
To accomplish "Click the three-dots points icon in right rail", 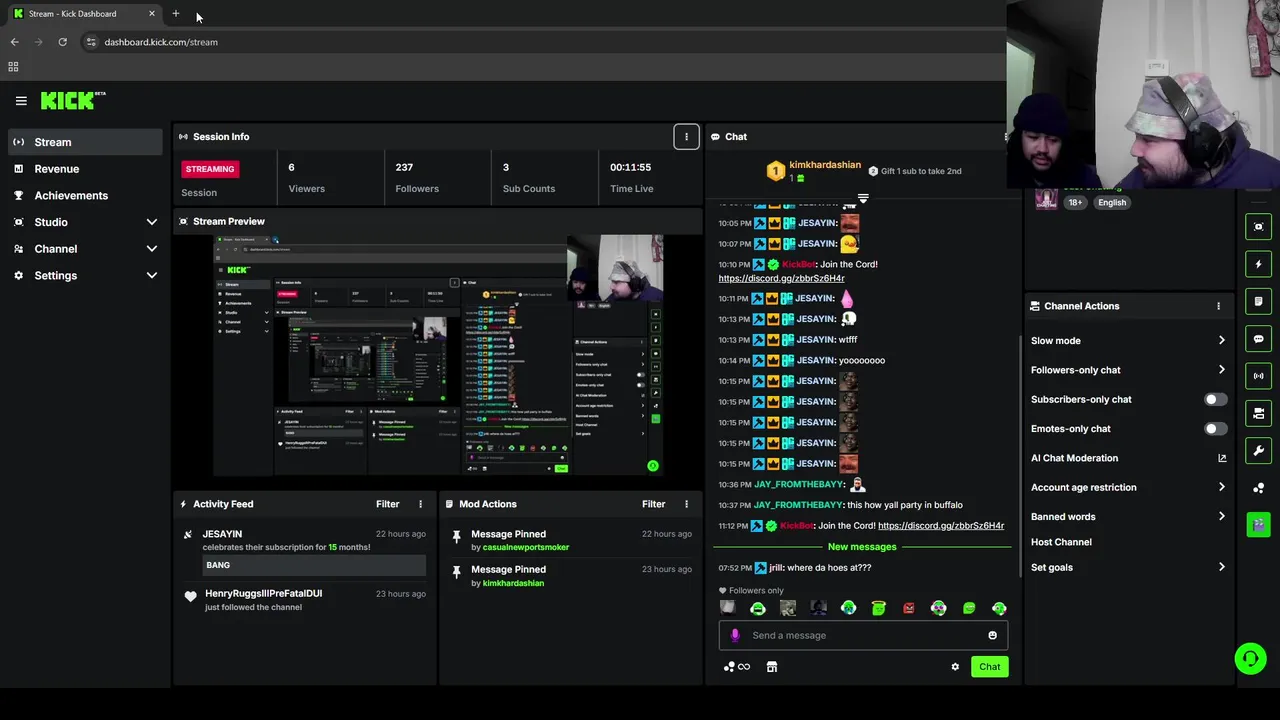I will 1258,488.
